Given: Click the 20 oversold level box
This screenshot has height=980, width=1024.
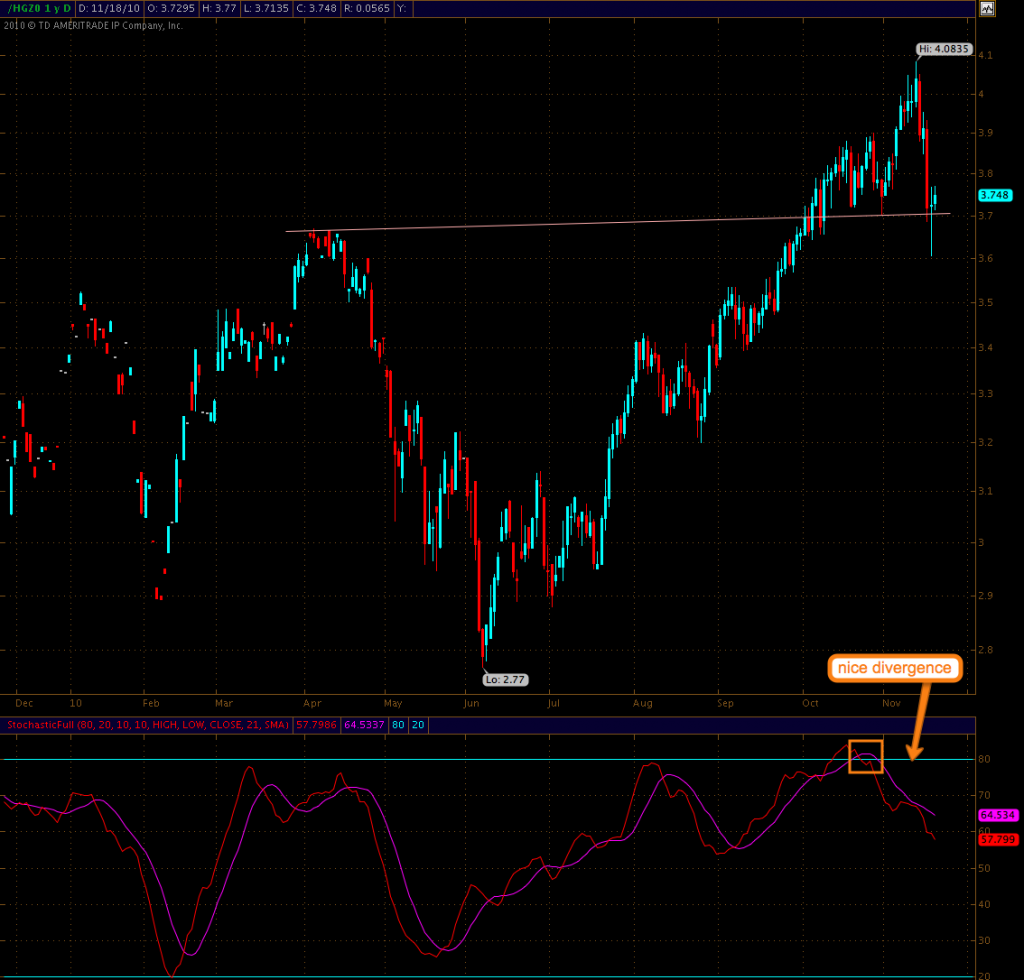Looking at the screenshot, I should [x=418, y=723].
